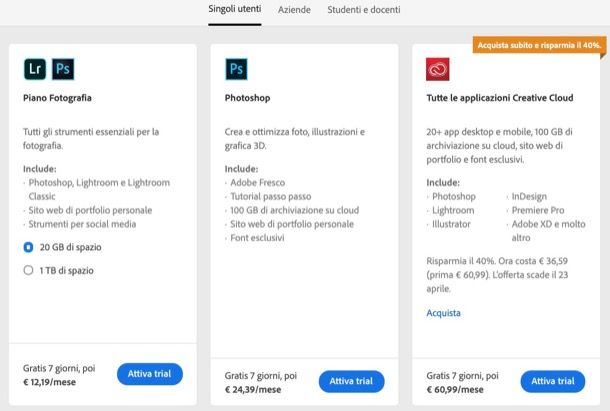Click the Ps icon above the Photoshop title

pos(236,69)
